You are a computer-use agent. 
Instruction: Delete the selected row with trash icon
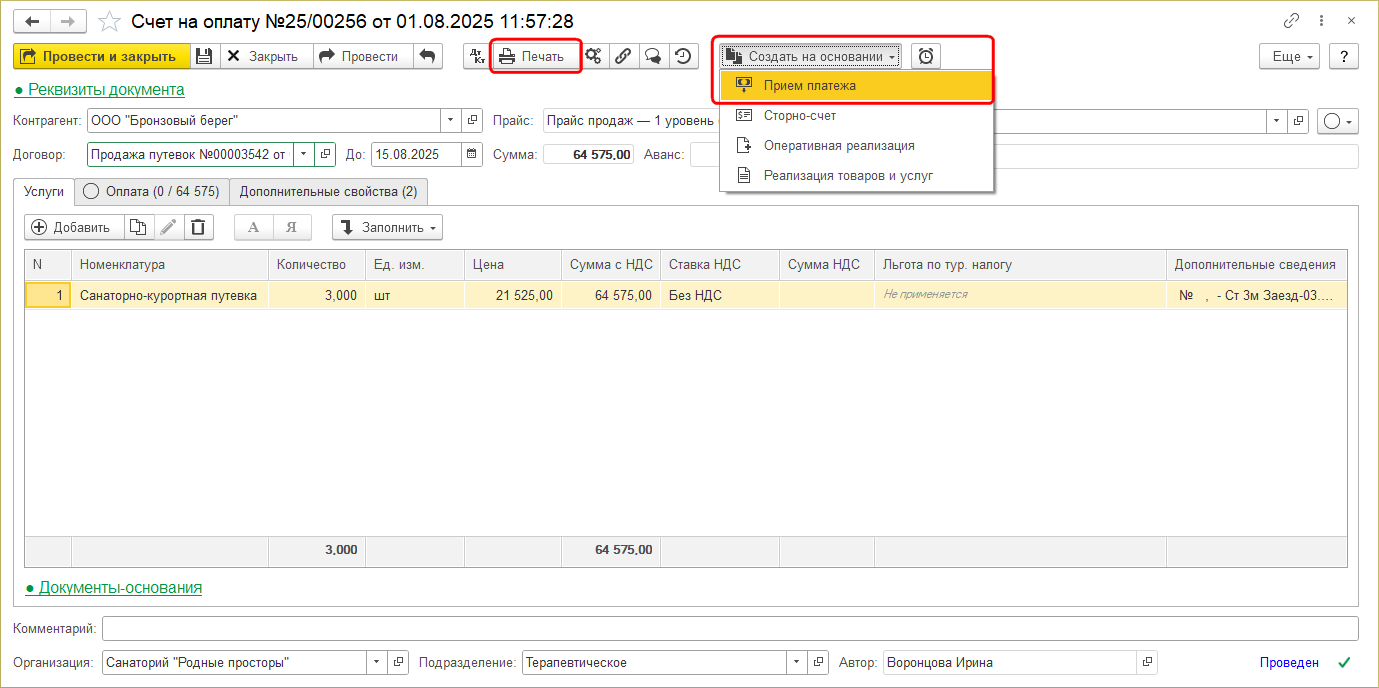tap(199, 227)
